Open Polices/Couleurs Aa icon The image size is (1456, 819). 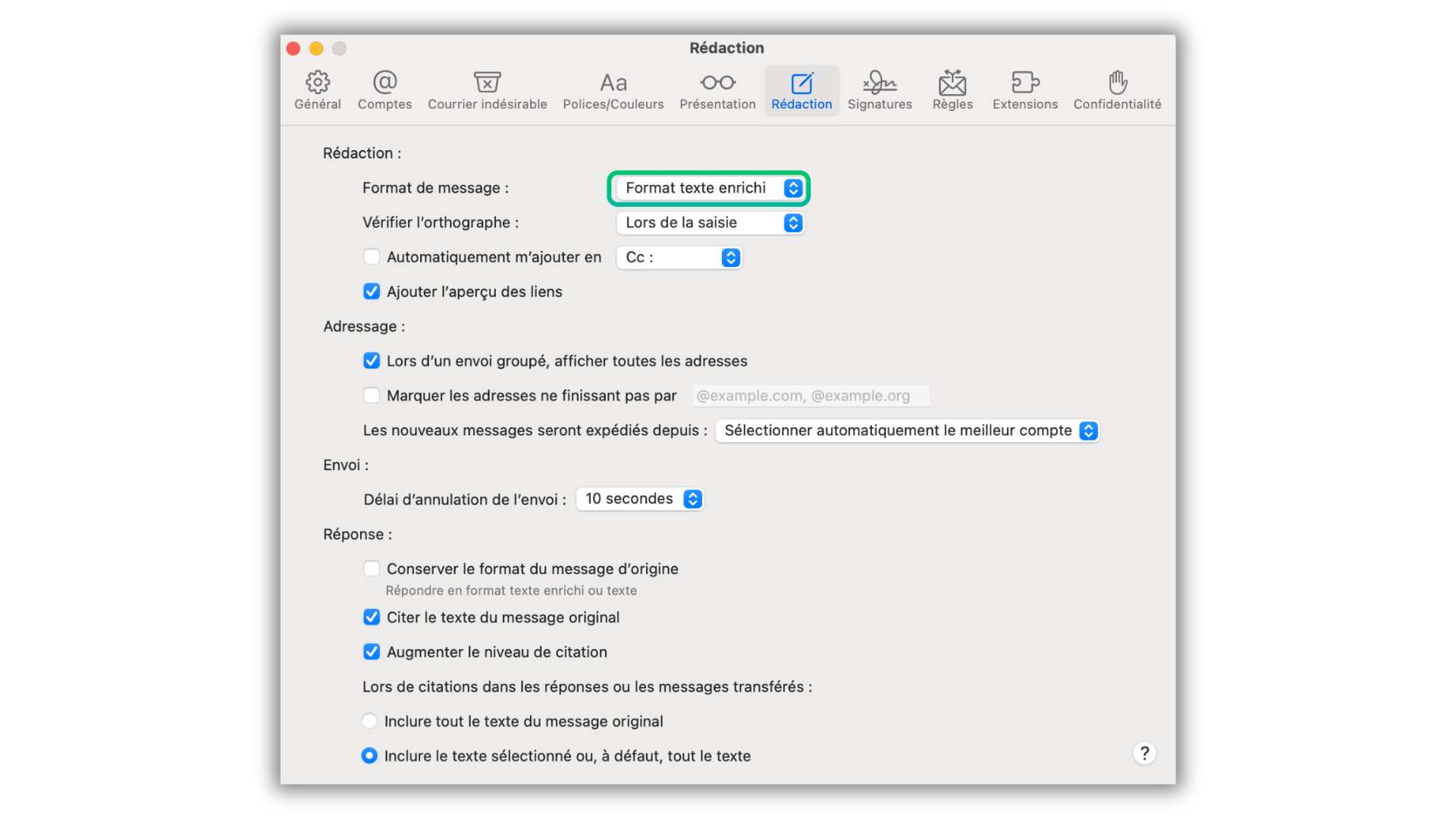613,82
